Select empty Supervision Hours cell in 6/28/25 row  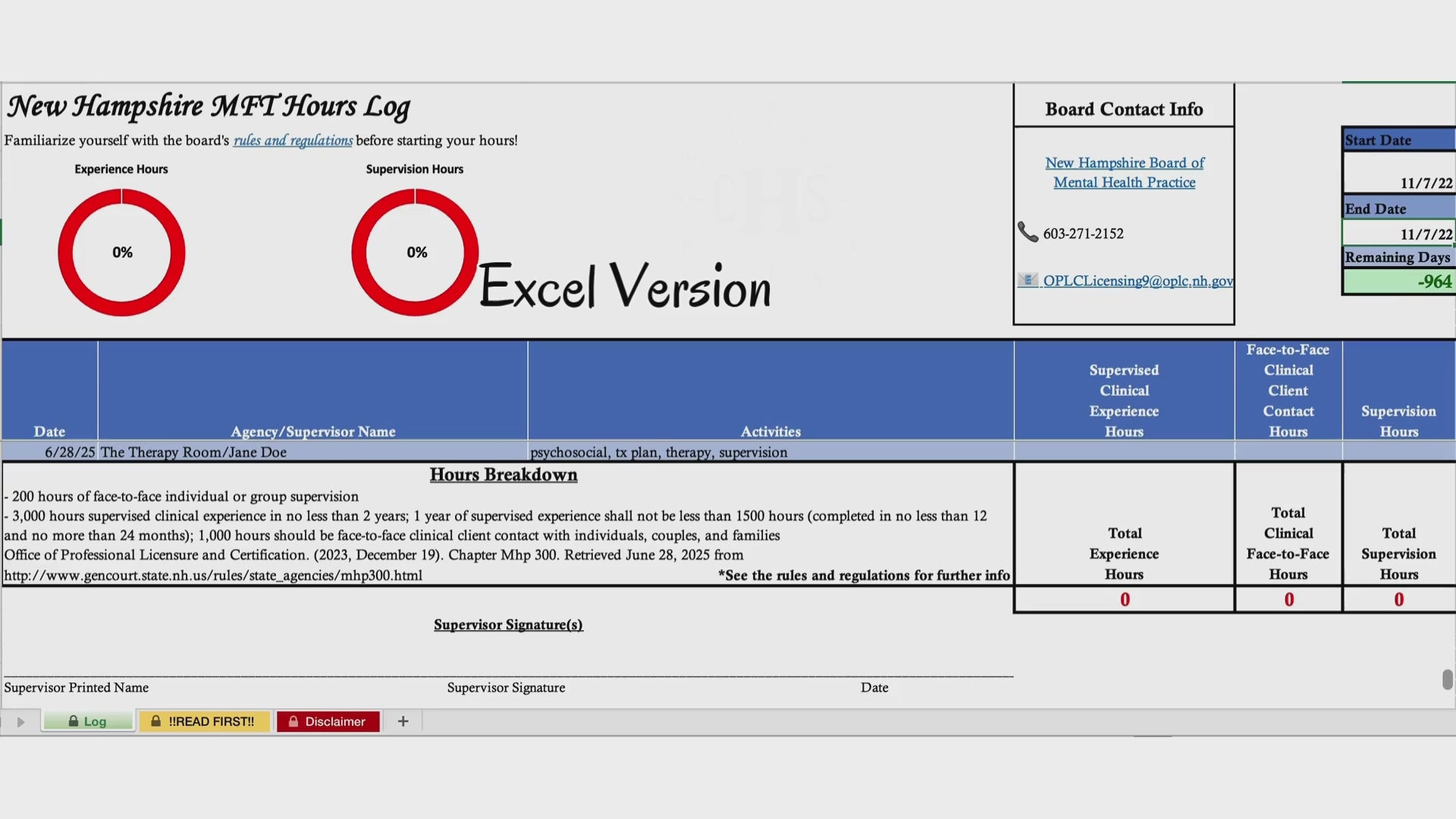(x=1399, y=452)
